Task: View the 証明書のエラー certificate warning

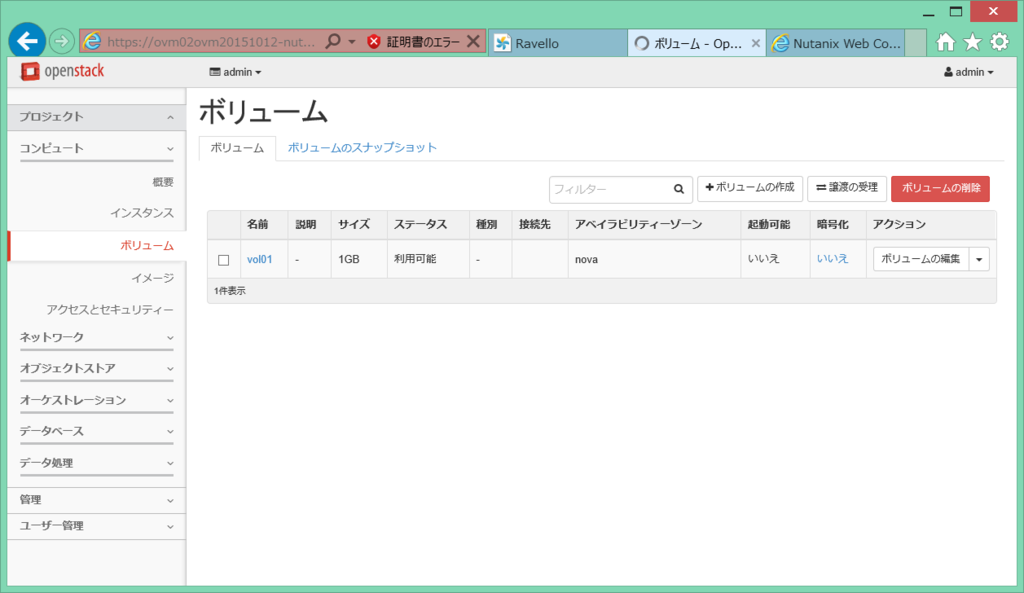Action: 421,42
